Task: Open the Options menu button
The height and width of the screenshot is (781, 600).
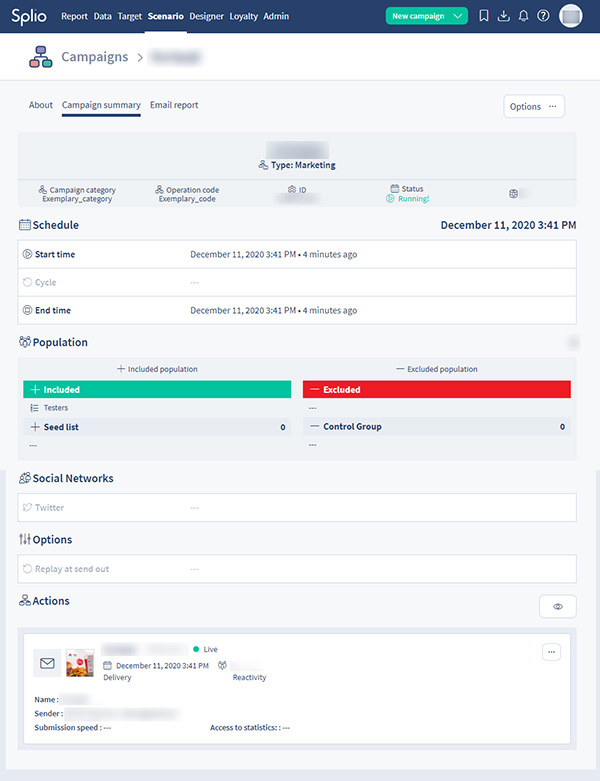Action: pyautogui.click(x=534, y=106)
